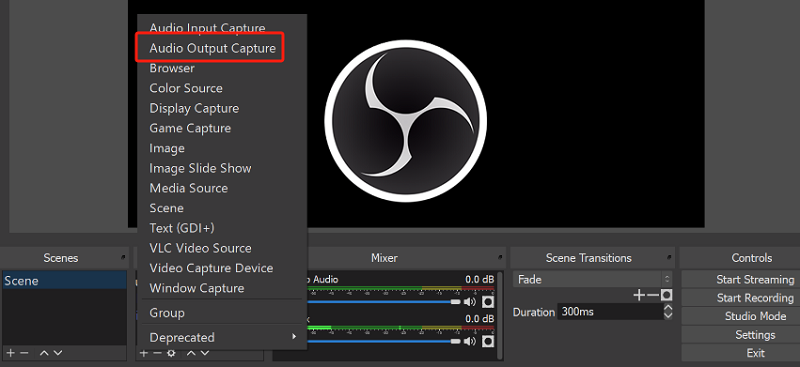
Task: Remove the transition with the Scene Transitions minus icon
Action: [653, 295]
